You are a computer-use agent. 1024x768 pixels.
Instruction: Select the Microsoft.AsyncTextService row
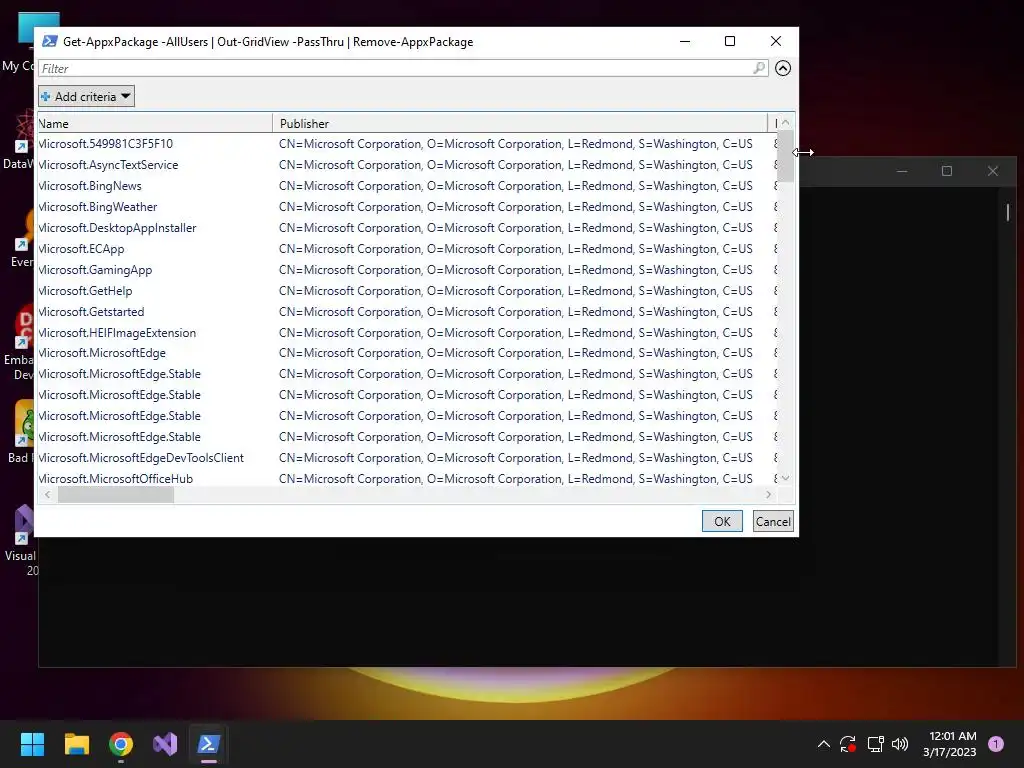pos(406,165)
